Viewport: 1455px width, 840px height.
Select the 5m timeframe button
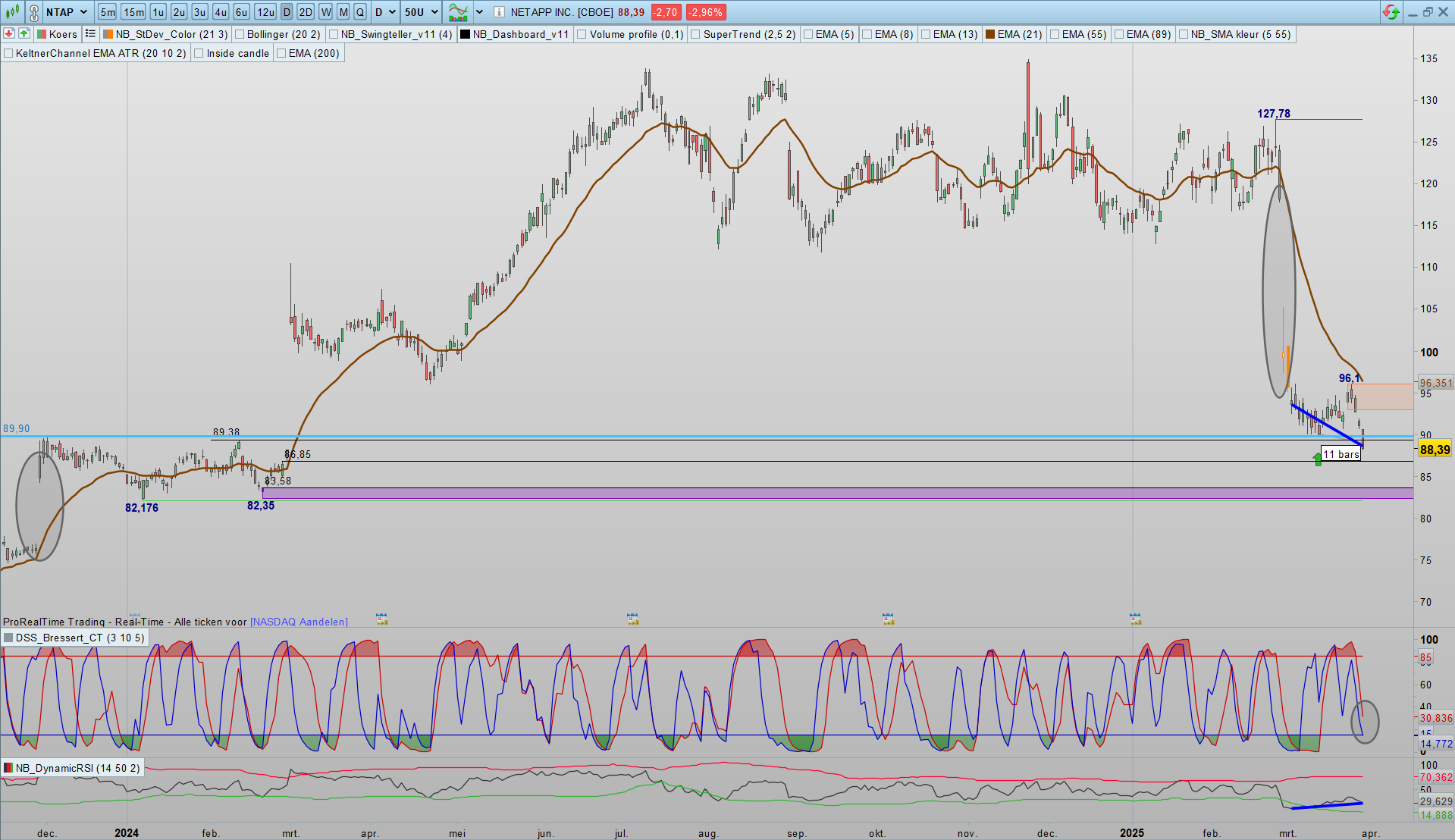point(108,12)
